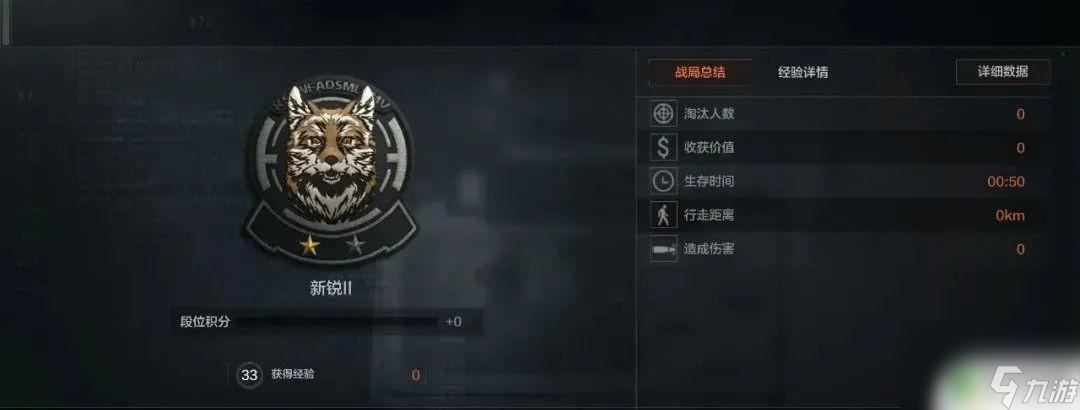This screenshot has height=410, width=1080.
Task: Click the clock icon beside 生存时间
Action: coord(663,181)
